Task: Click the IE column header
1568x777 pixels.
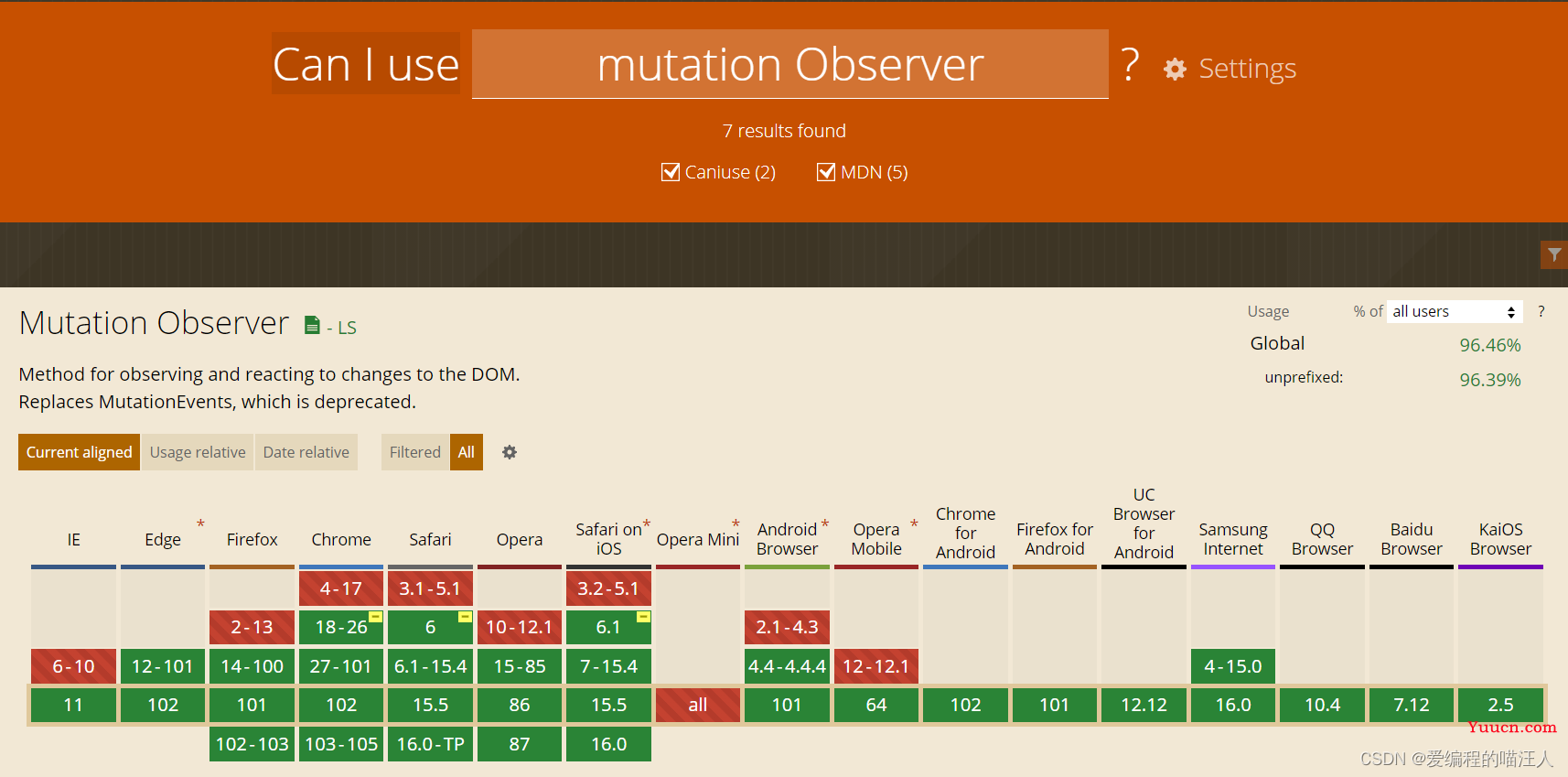Action: (73, 540)
